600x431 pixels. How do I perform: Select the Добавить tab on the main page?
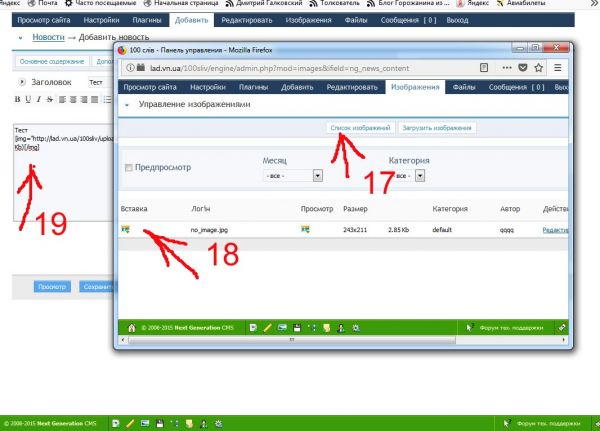[191, 20]
